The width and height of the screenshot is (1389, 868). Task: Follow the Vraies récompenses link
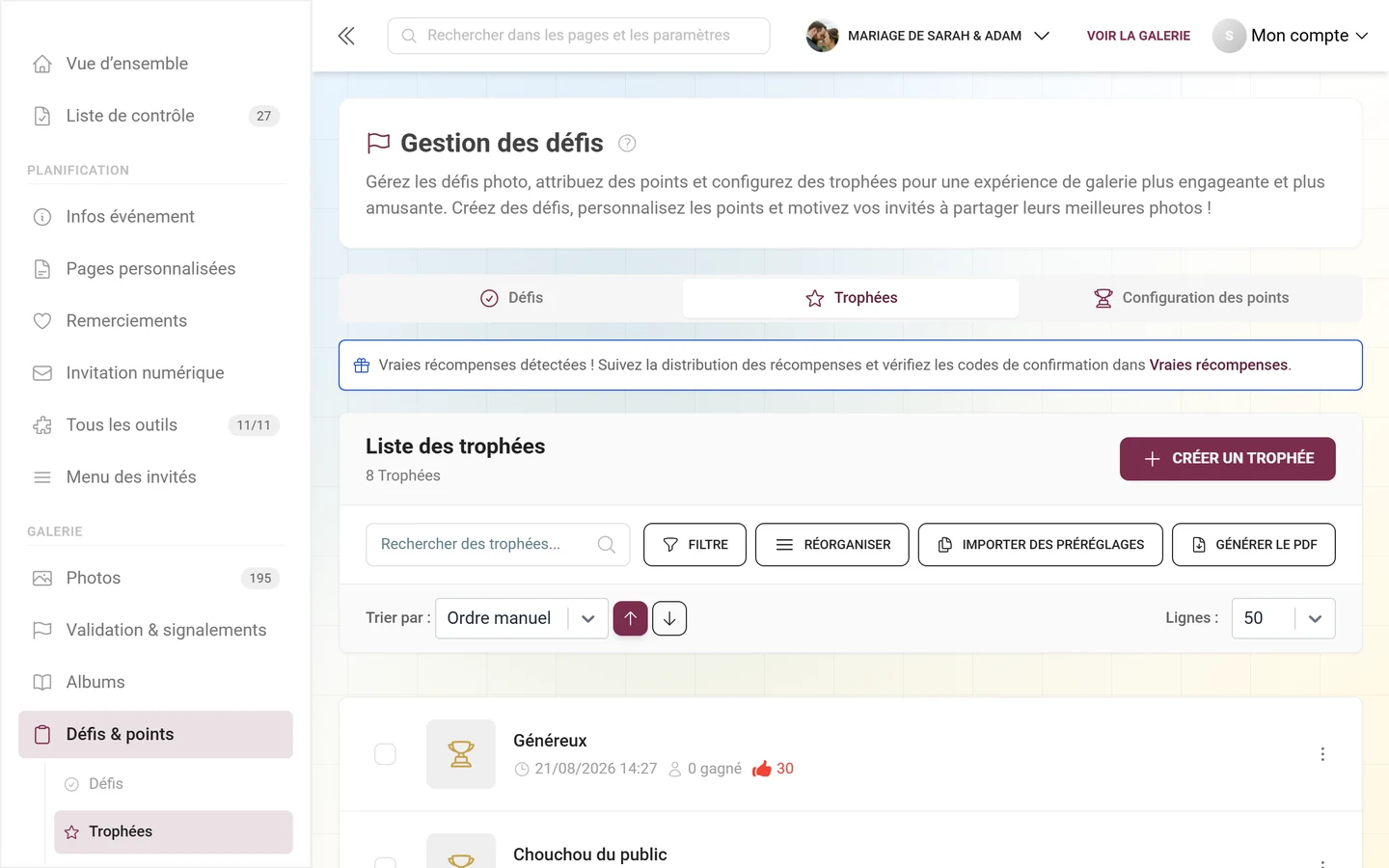click(x=1218, y=366)
